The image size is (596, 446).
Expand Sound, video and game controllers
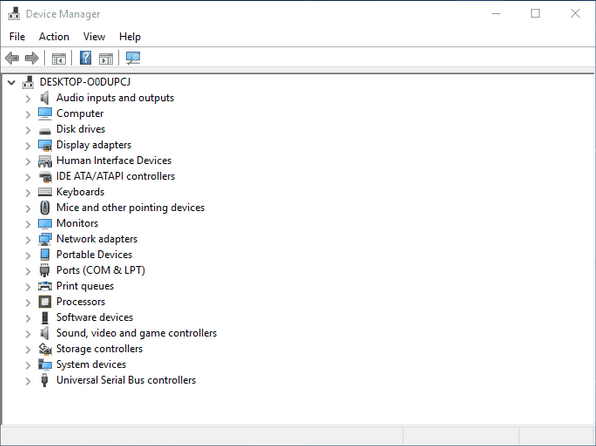[28, 334]
